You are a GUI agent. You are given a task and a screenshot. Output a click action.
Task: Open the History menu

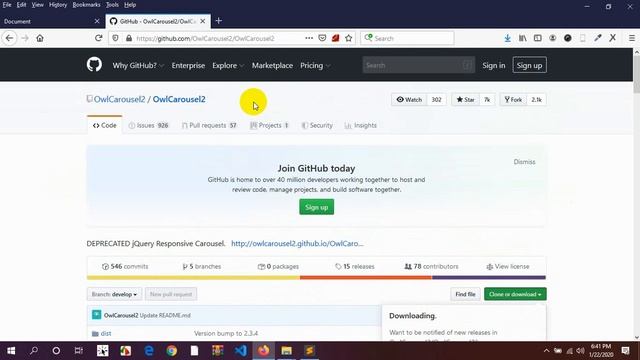pos(58,5)
